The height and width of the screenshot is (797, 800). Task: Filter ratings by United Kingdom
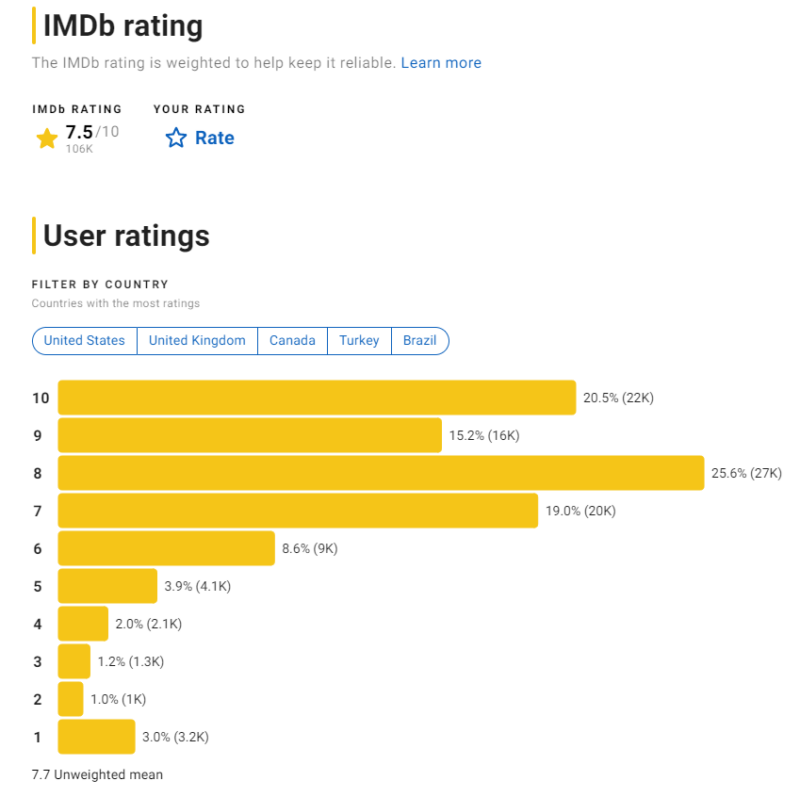(197, 341)
